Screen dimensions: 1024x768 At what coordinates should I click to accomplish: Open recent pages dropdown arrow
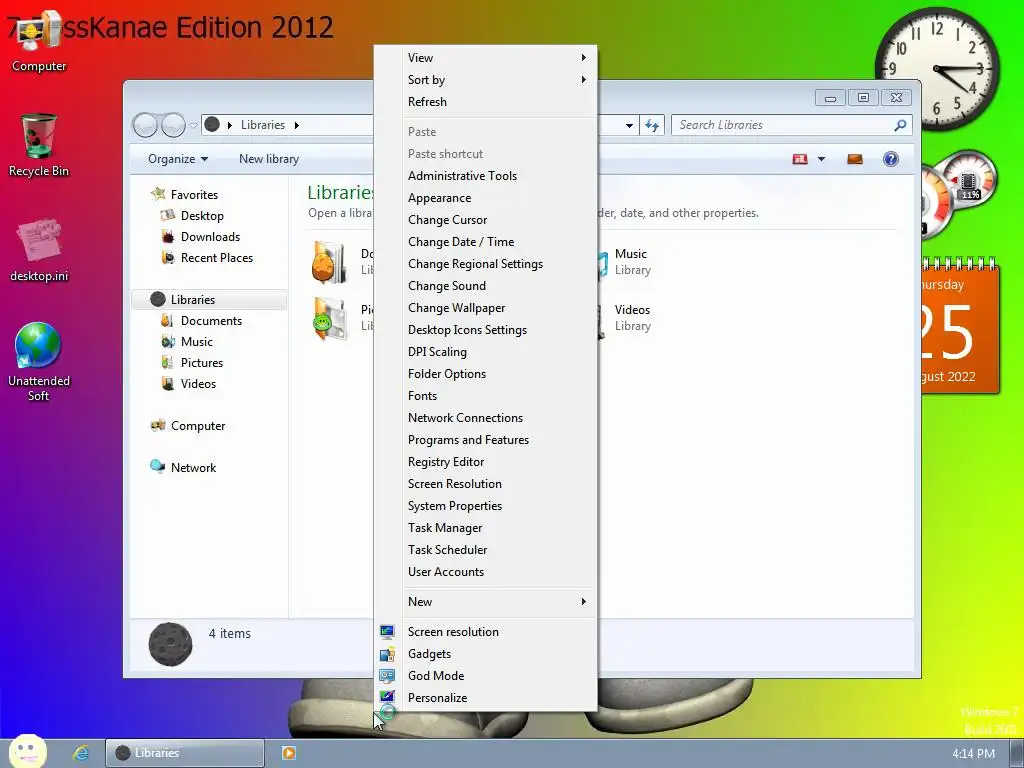pyautogui.click(x=193, y=125)
